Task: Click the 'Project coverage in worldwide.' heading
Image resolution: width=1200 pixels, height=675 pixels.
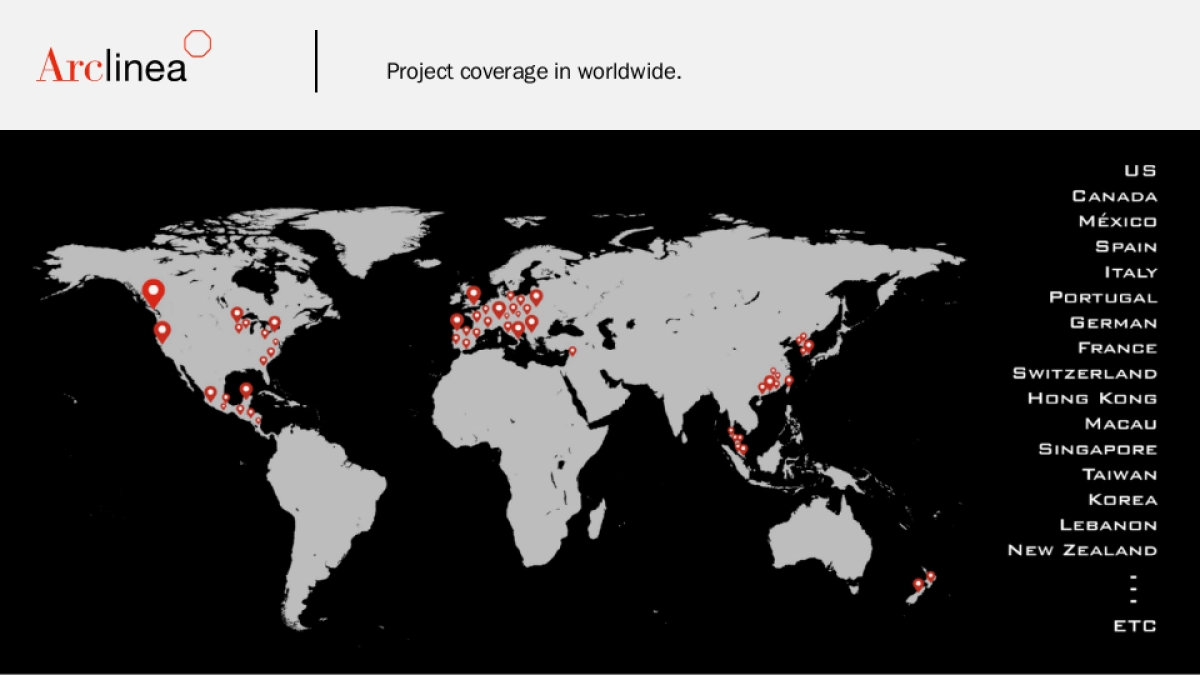Action: pos(534,72)
